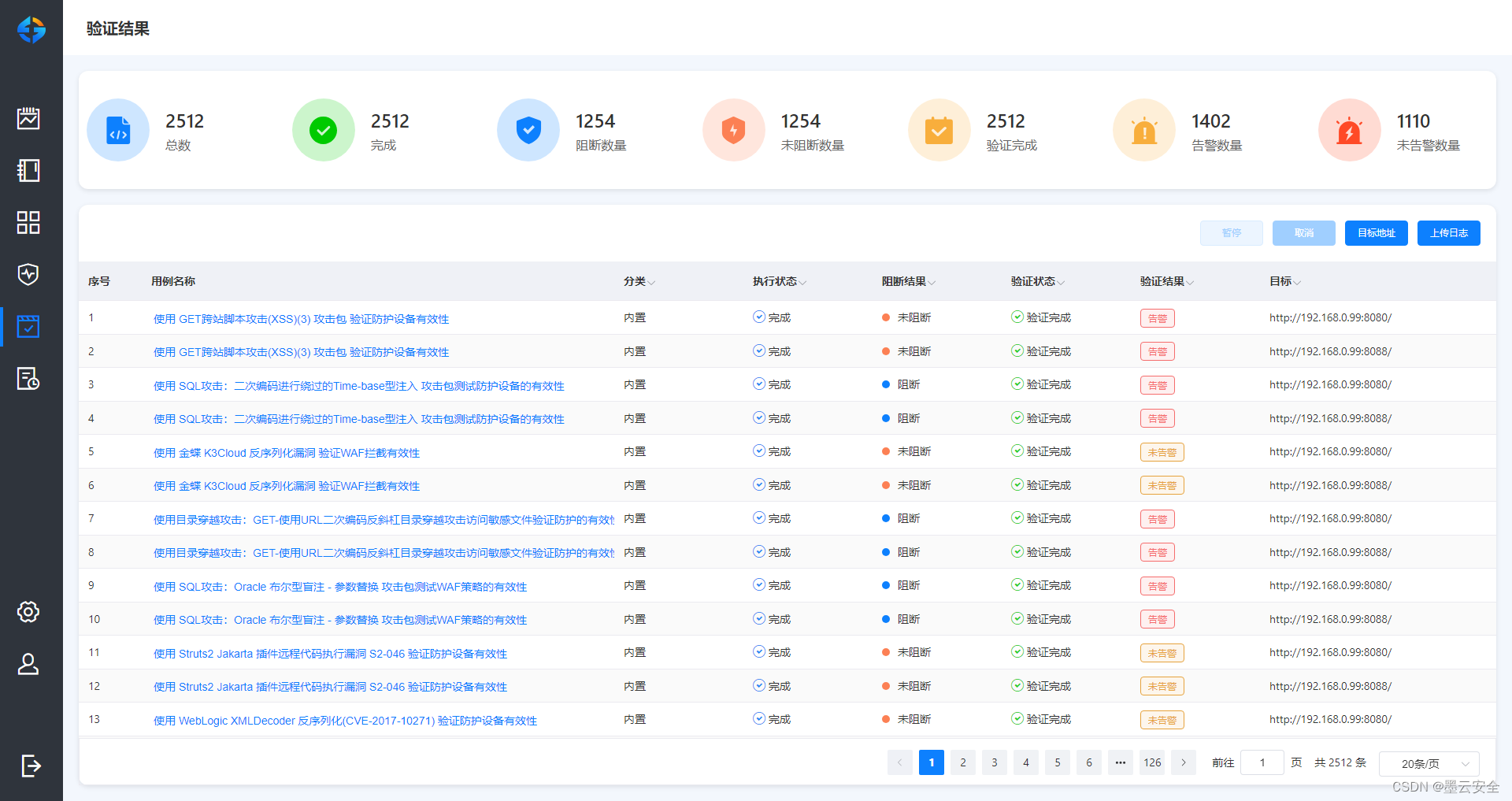
Task: Click the 完成 status icon in row 1
Action: tap(759, 317)
